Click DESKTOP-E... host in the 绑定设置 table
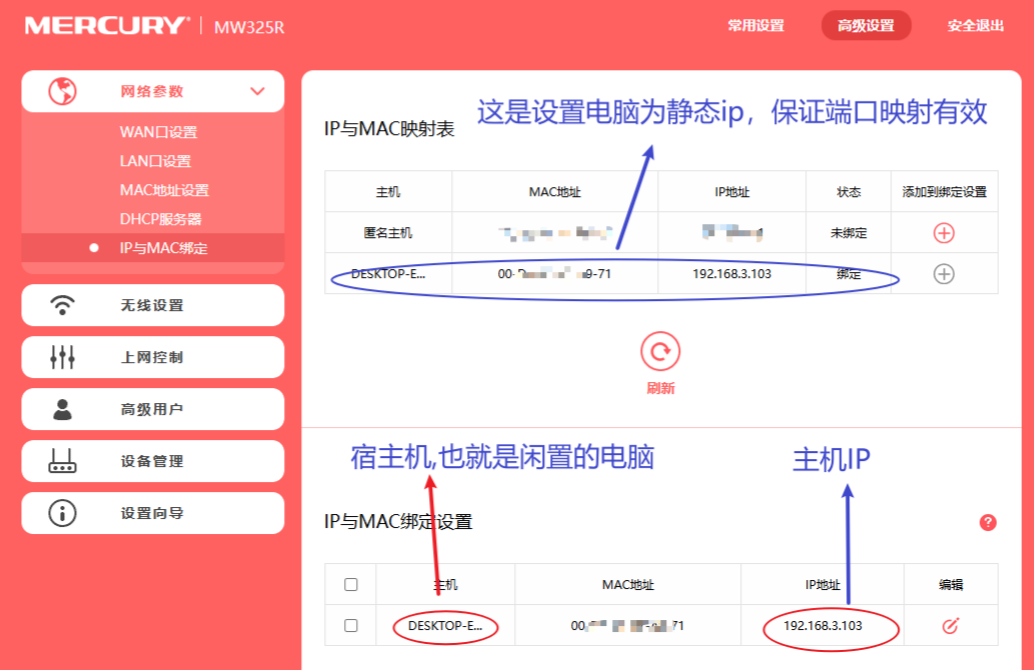The image size is (1034, 670). point(445,625)
